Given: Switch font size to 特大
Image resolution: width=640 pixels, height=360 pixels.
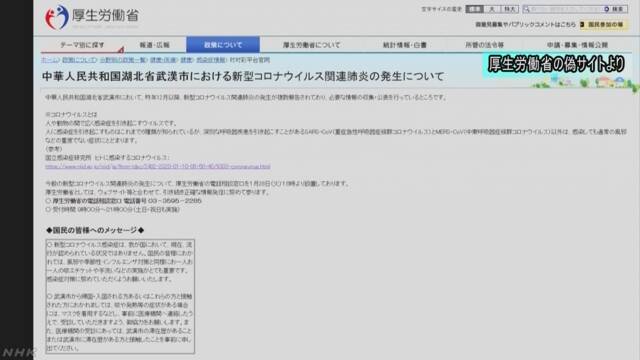Looking at the screenshot, I should tap(509, 9).
